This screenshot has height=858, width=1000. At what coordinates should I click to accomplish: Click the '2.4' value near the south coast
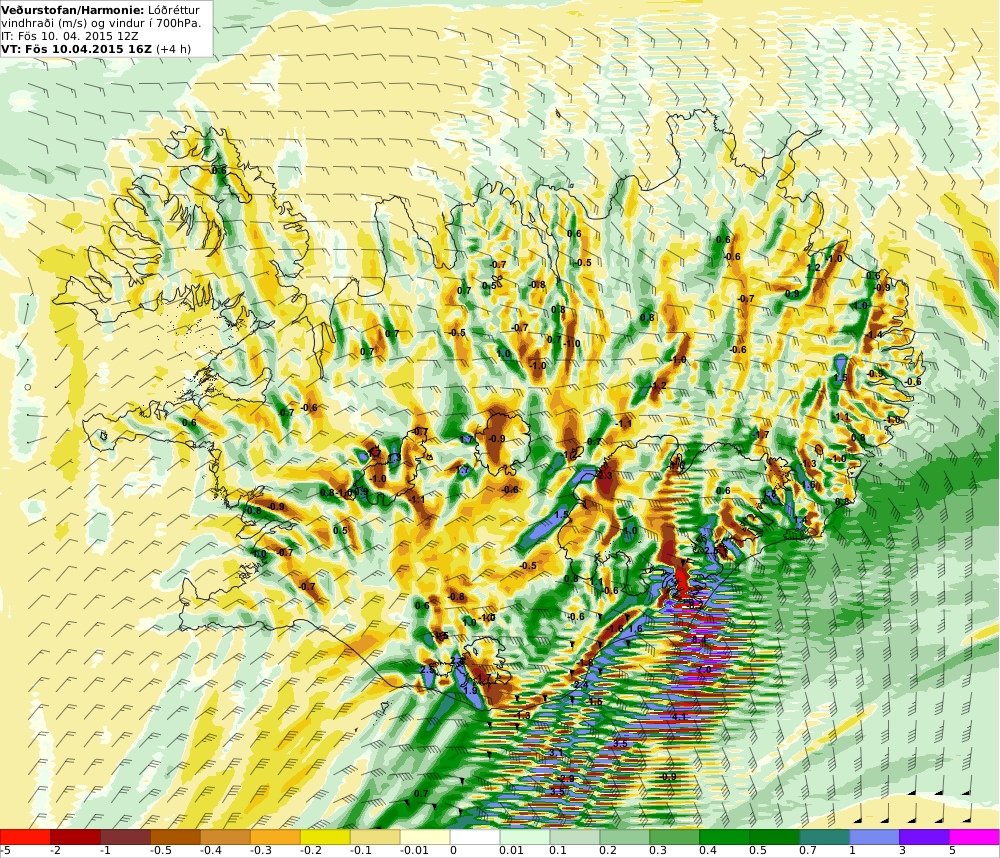pyautogui.click(x=581, y=684)
